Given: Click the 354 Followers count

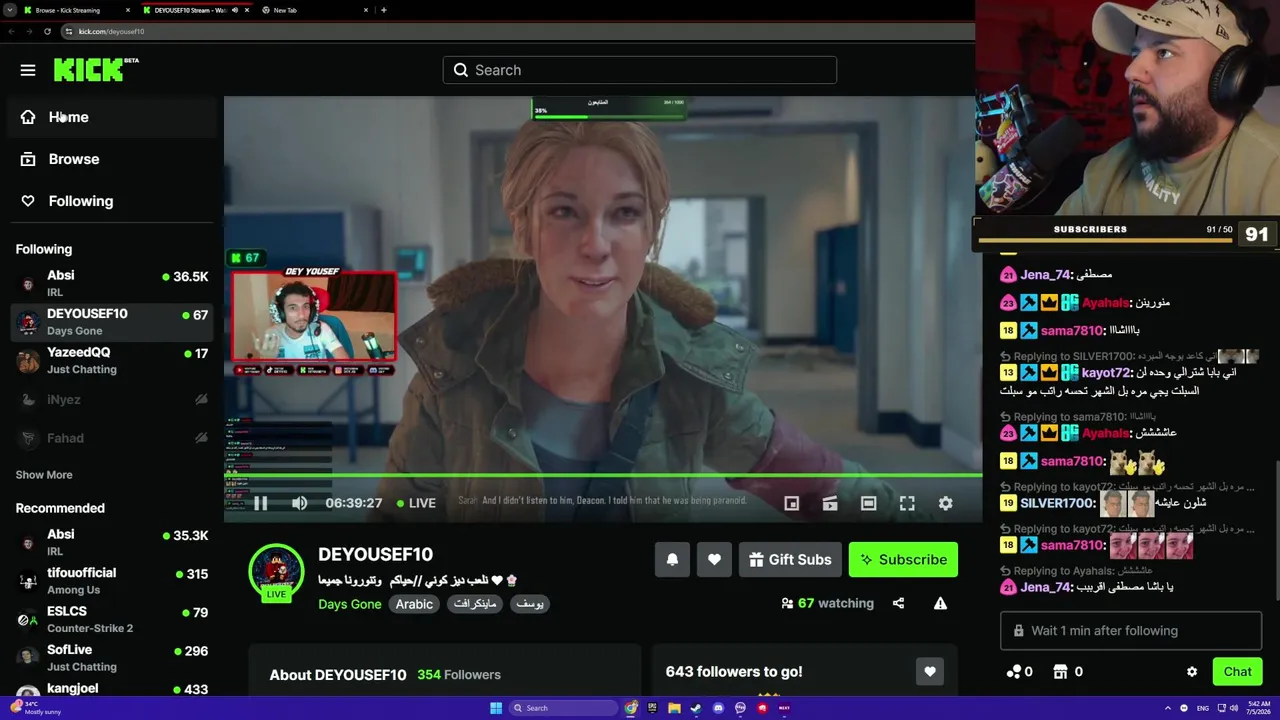Looking at the screenshot, I should 459,675.
